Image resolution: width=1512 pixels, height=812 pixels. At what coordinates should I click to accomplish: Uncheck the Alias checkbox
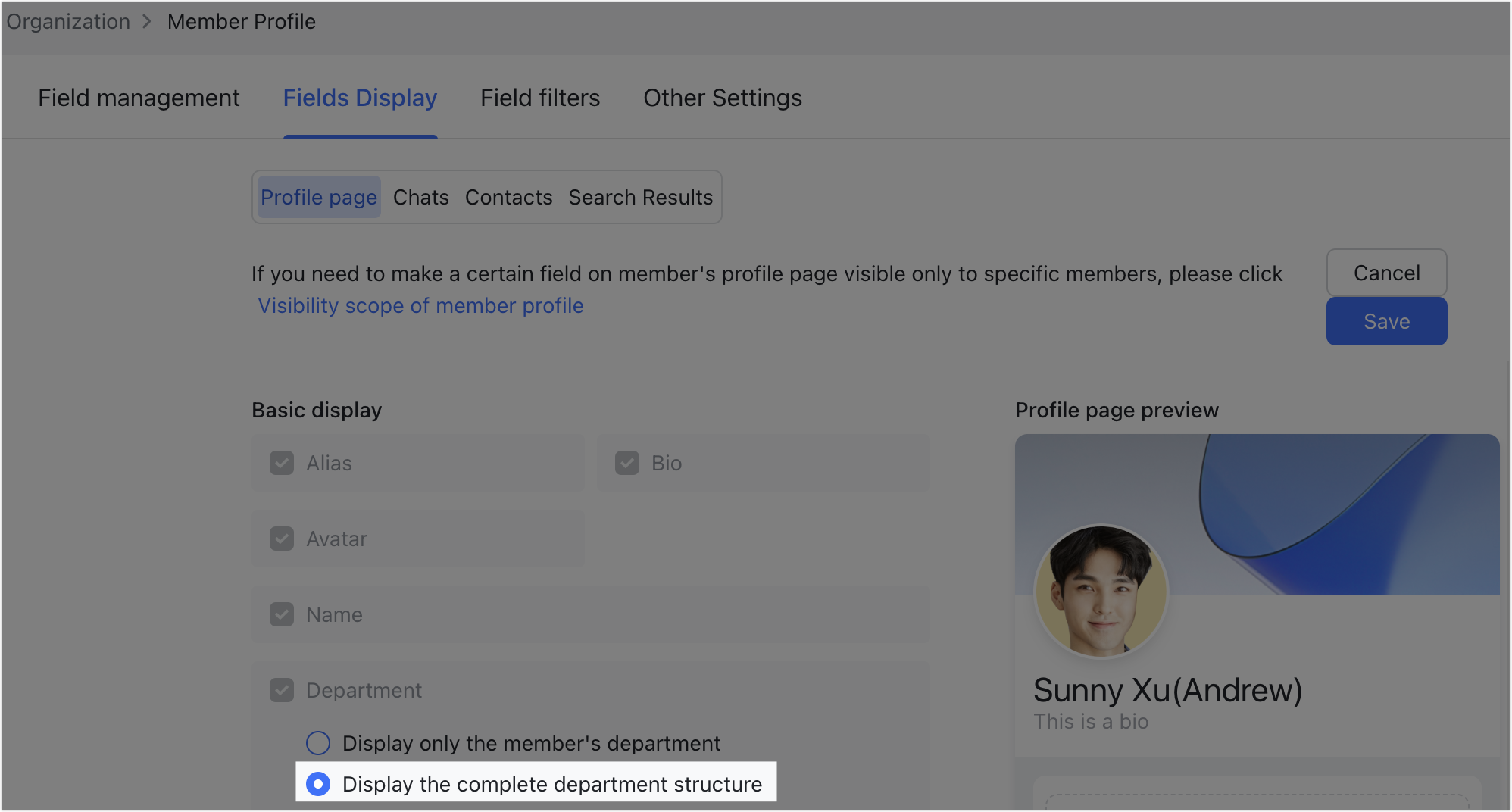pyautogui.click(x=281, y=463)
